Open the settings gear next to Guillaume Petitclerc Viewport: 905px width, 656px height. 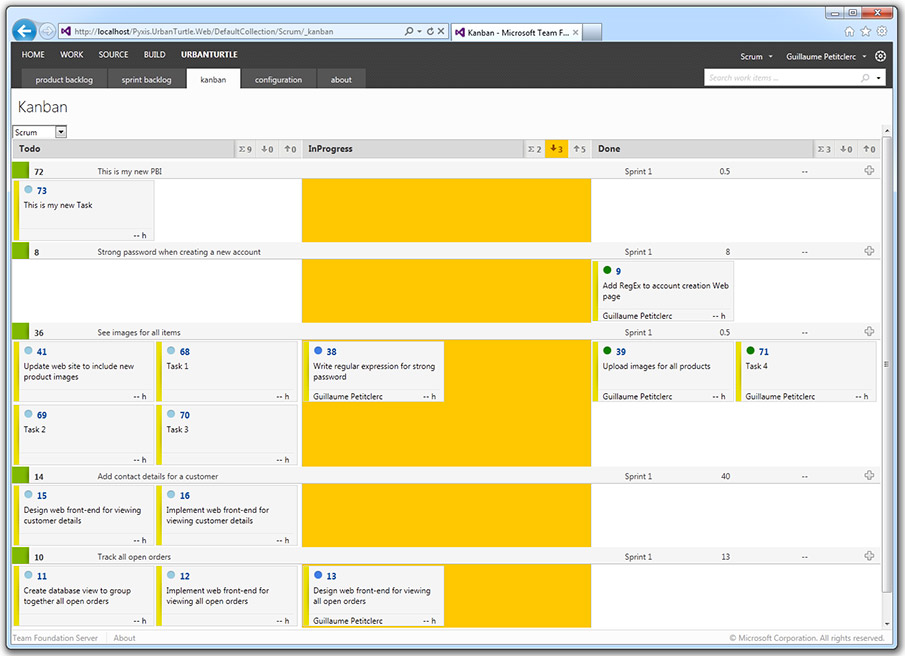coord(881,56)
